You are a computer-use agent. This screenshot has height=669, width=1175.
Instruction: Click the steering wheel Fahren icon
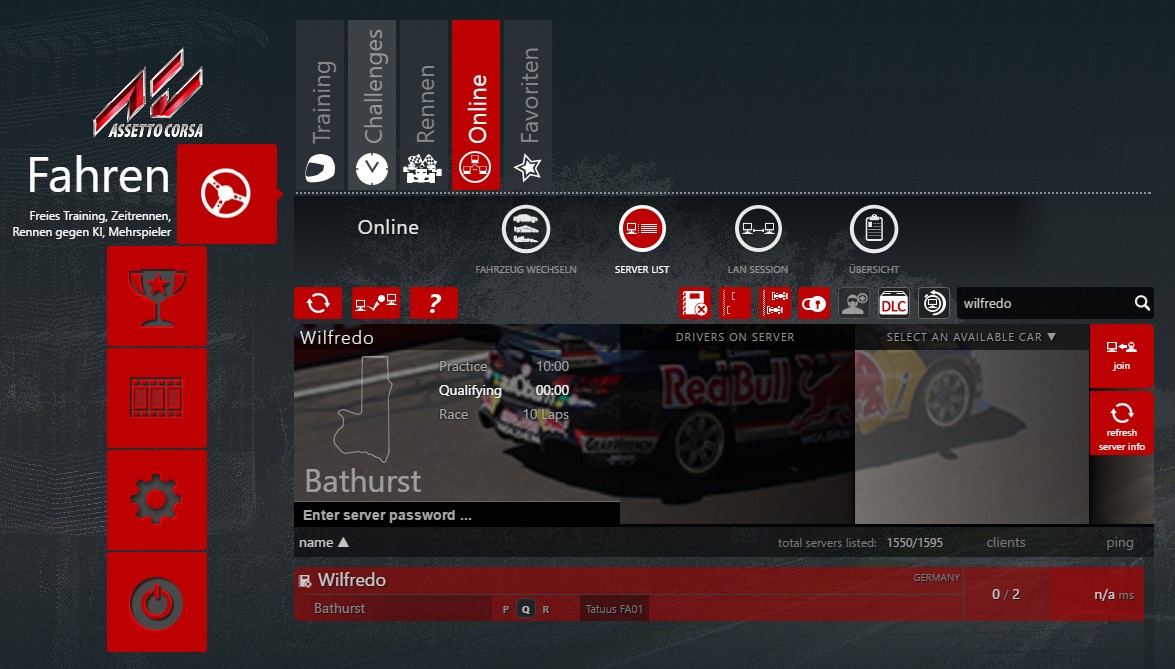click(x=226, y=194)
